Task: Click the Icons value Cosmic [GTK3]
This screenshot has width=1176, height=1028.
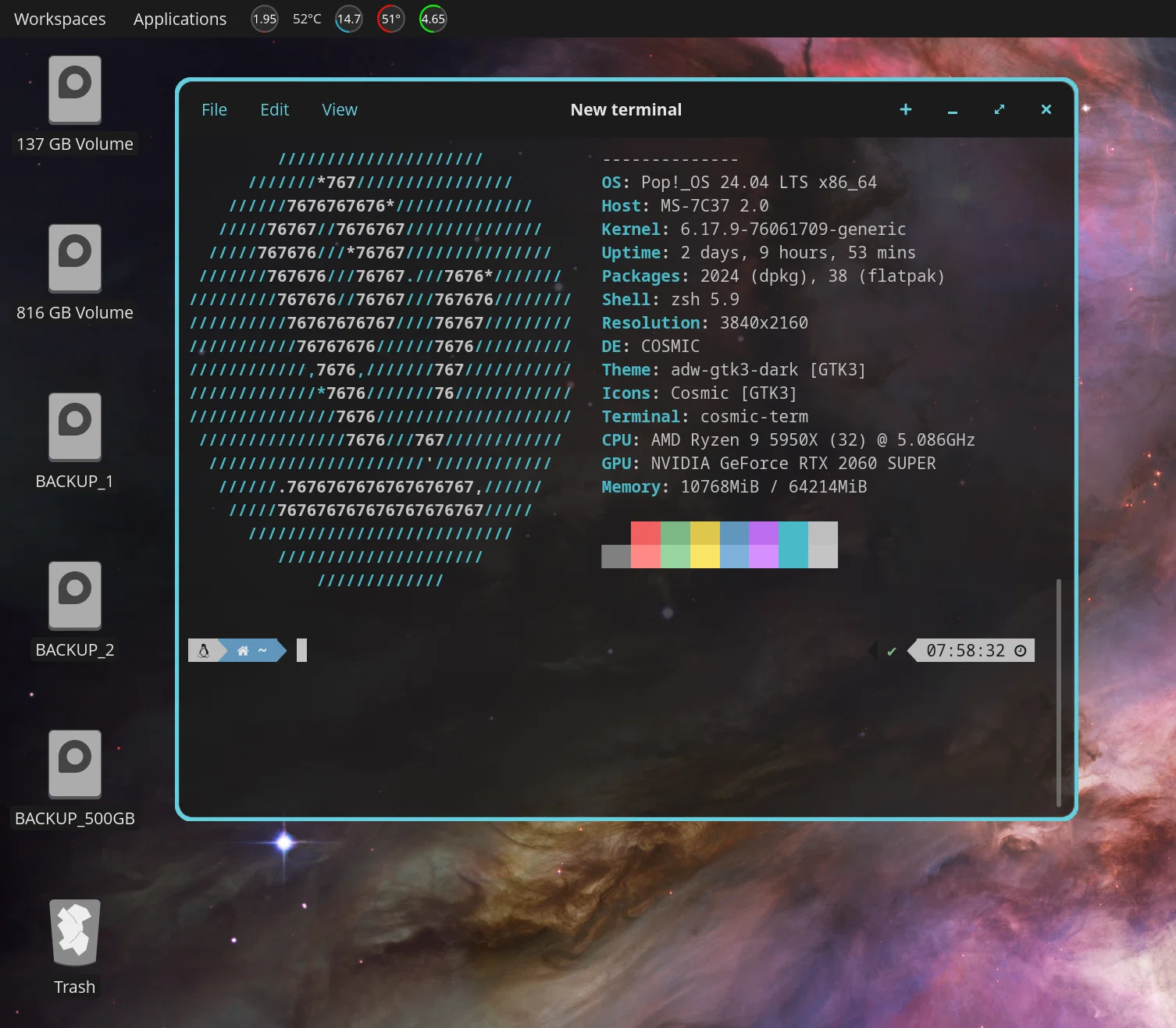Action: pos(734,393)
